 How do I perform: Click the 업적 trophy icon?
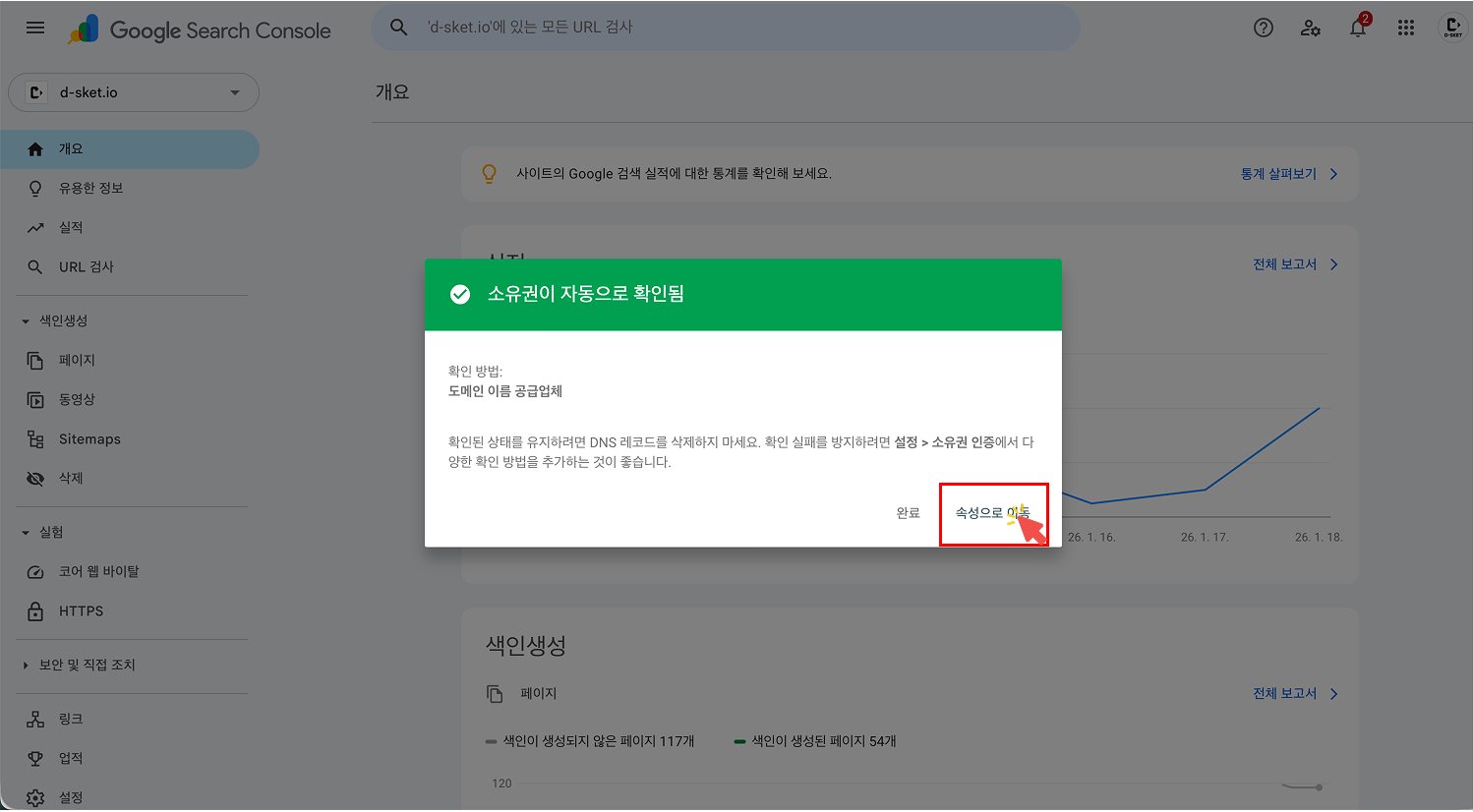[35, 758]
